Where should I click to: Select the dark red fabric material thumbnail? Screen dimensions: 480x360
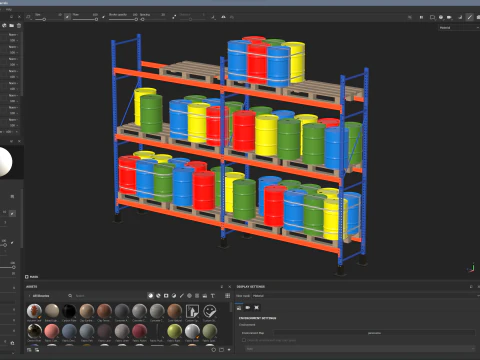tap(139, 331)
